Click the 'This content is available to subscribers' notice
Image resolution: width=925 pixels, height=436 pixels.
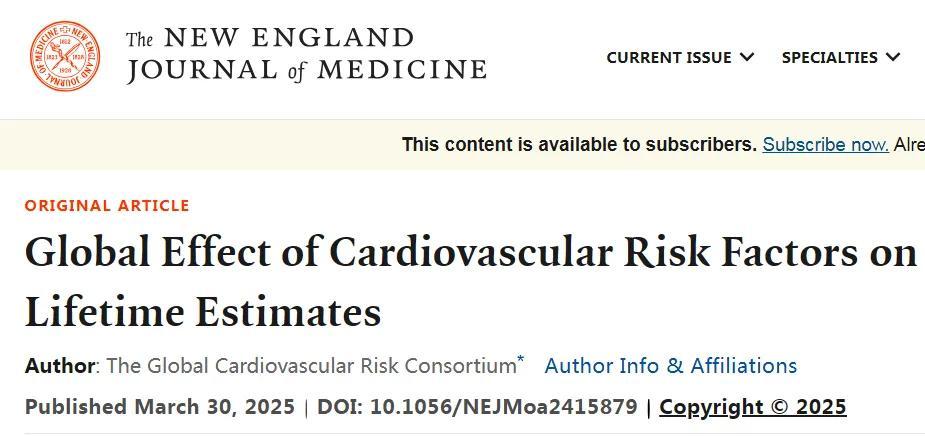pos(579,145)
